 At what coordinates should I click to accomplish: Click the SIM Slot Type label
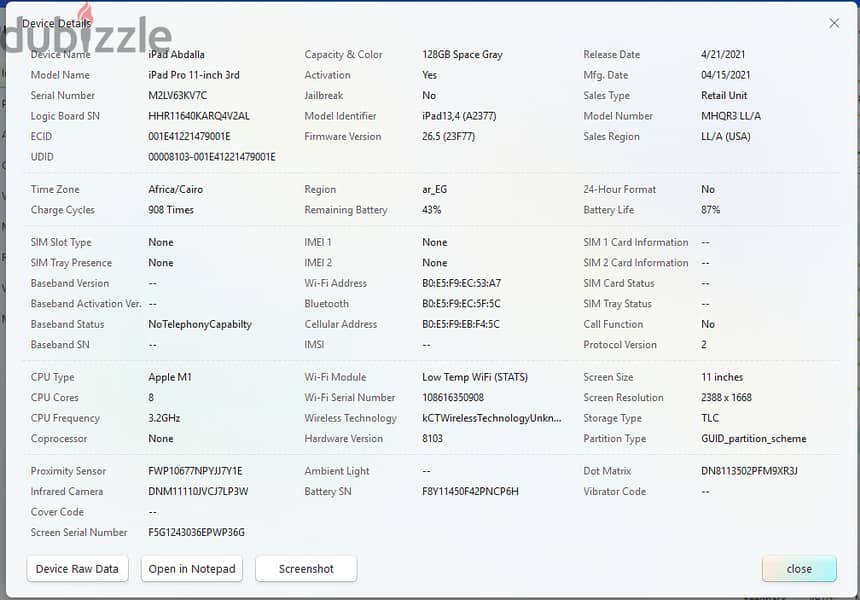click(61, 242)
